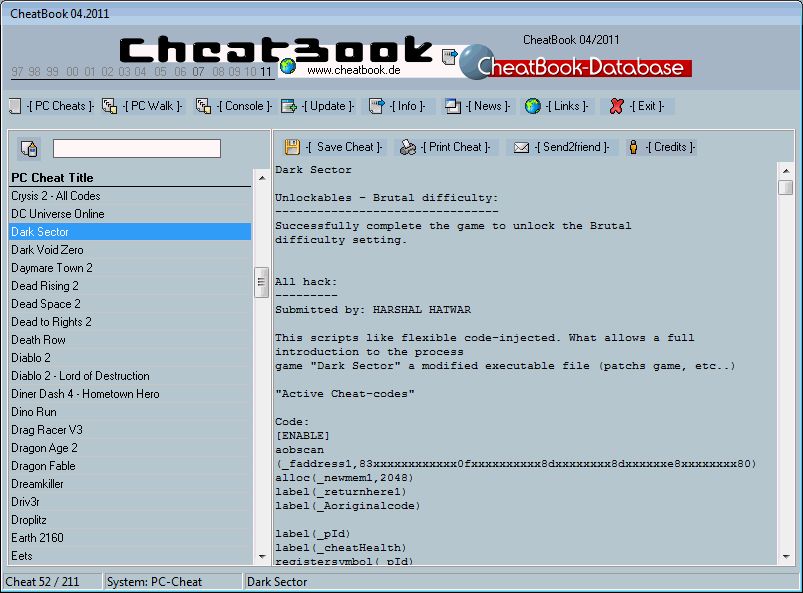Click the Update button label

point(328,106)
